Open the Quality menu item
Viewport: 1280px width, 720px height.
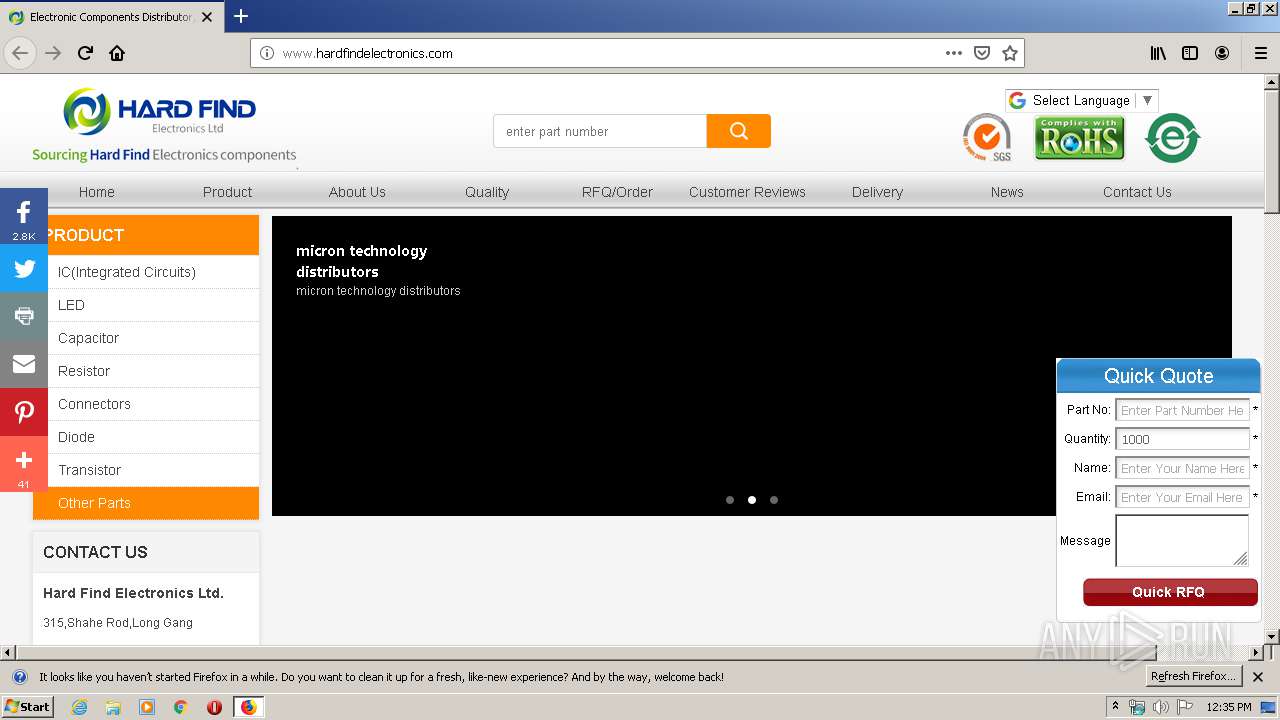[x=487, y=192]
